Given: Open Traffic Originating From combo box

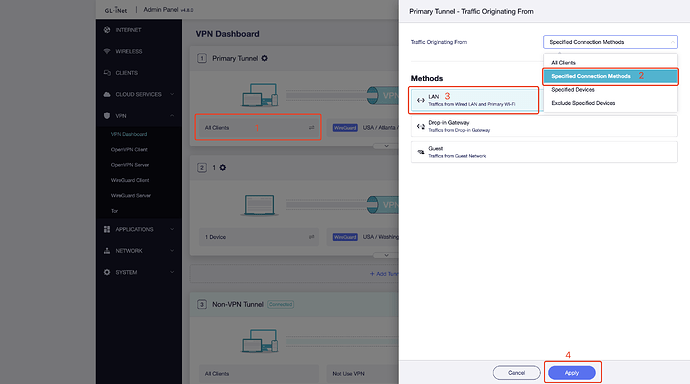Looking at the screenshot, I should coord(610,42).
